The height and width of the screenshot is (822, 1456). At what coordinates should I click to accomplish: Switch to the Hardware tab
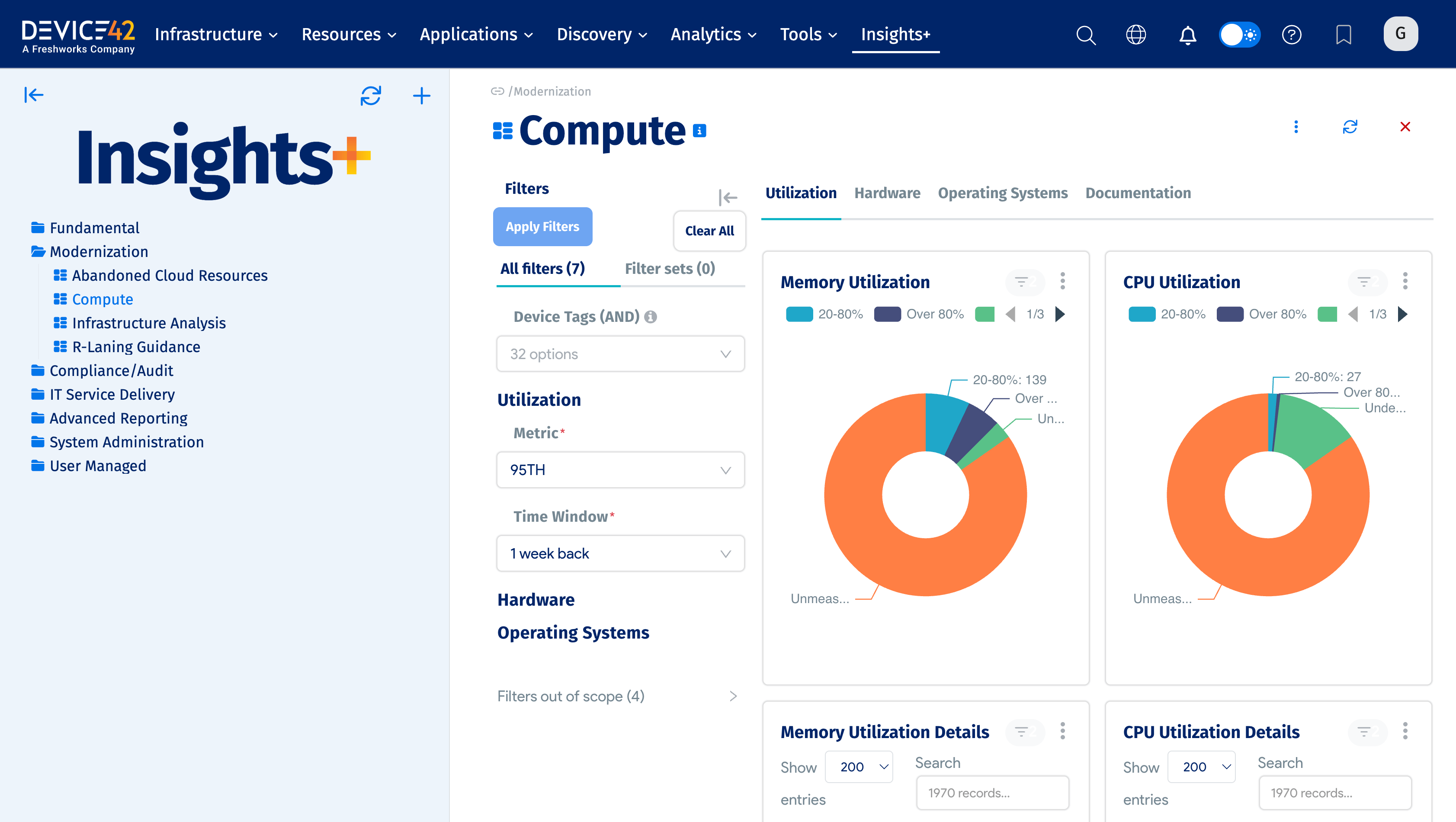click(887, 193)
